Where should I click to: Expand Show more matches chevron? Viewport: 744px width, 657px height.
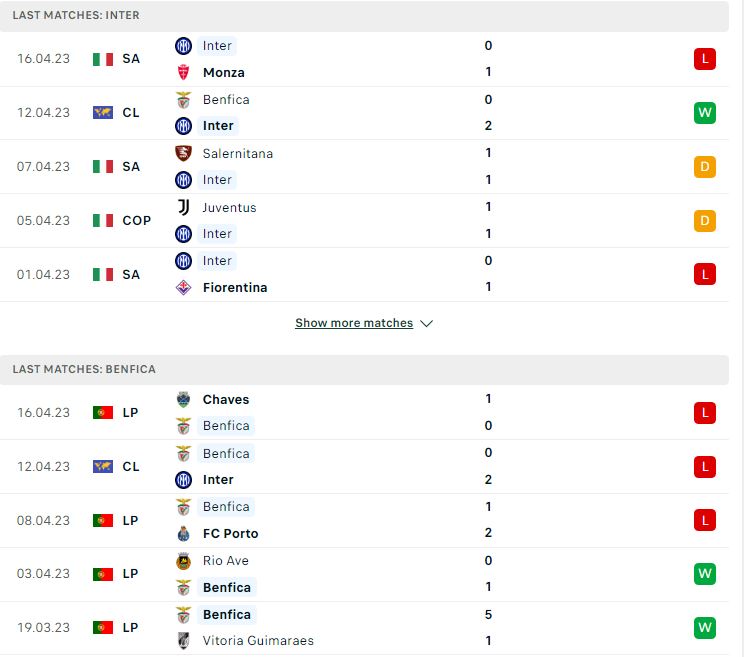click(427, 324)
